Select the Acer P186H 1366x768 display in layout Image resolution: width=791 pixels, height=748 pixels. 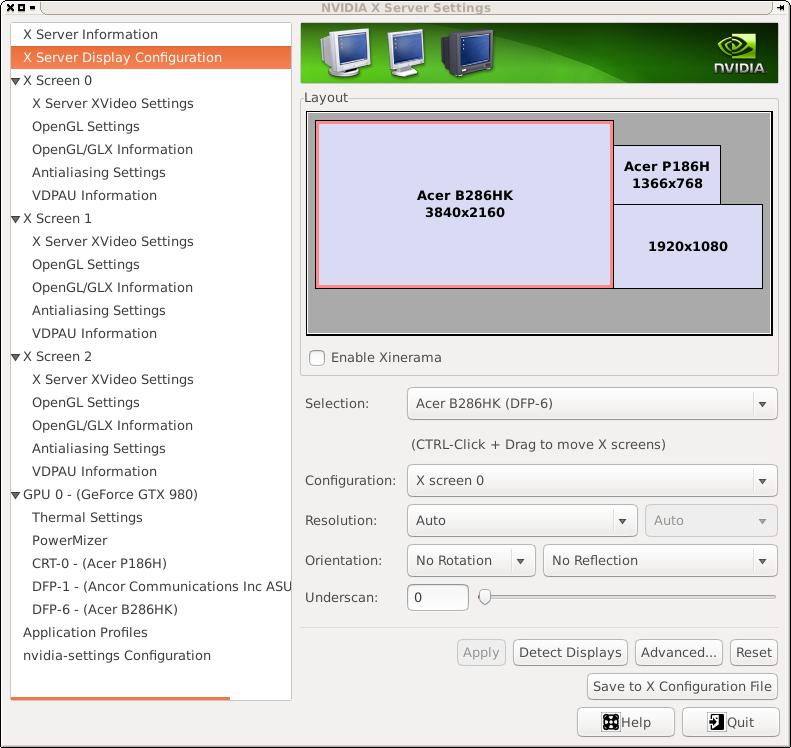[x=667, y=175]
